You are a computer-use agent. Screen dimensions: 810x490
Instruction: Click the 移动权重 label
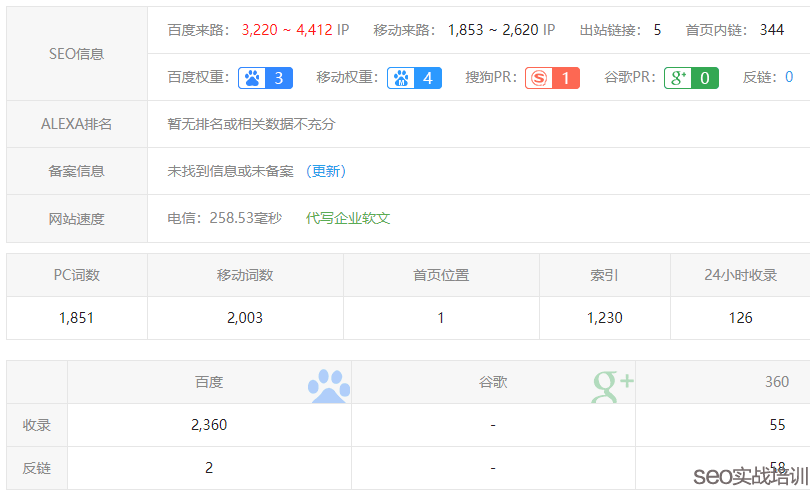[x=348, y=77]
